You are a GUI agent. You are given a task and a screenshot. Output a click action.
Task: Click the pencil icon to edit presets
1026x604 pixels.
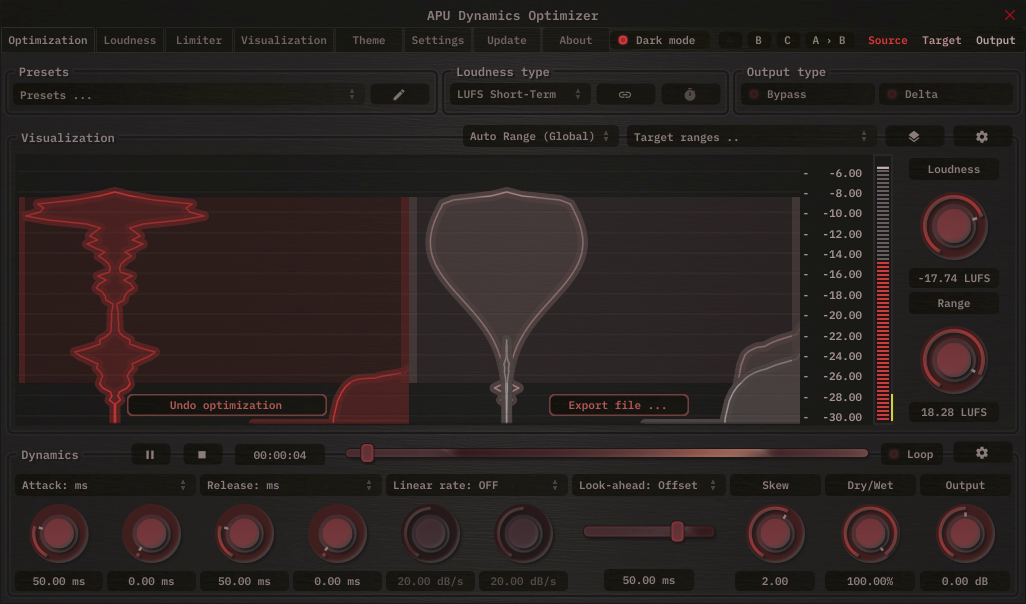(399, 94)
